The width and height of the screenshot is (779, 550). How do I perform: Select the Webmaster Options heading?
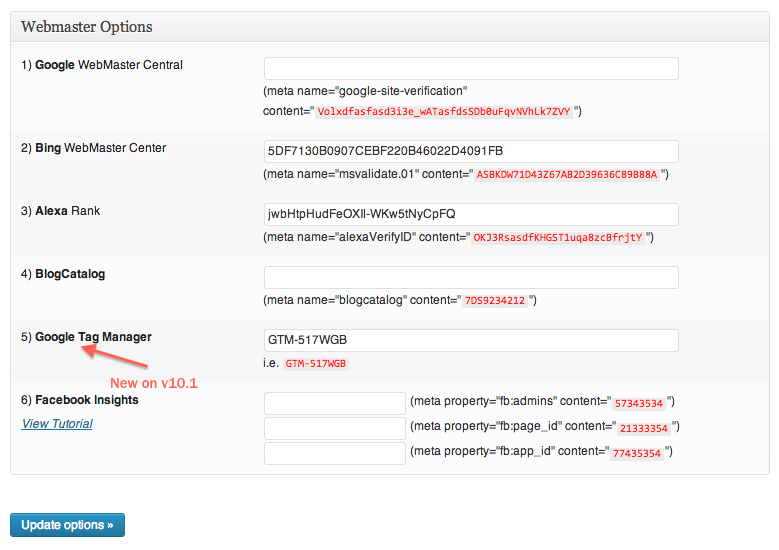click(x=87, y=27)
